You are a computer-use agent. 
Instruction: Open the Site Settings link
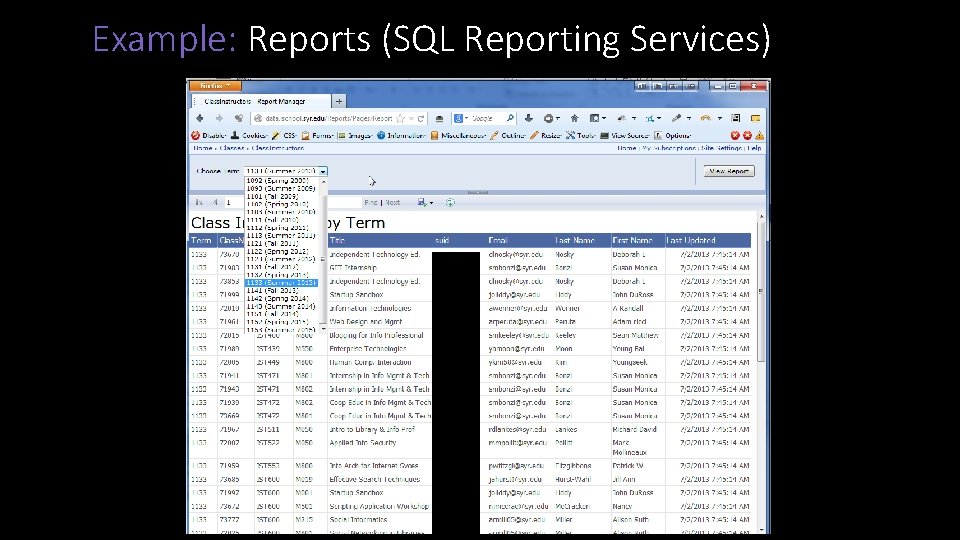tap(721, 148)
